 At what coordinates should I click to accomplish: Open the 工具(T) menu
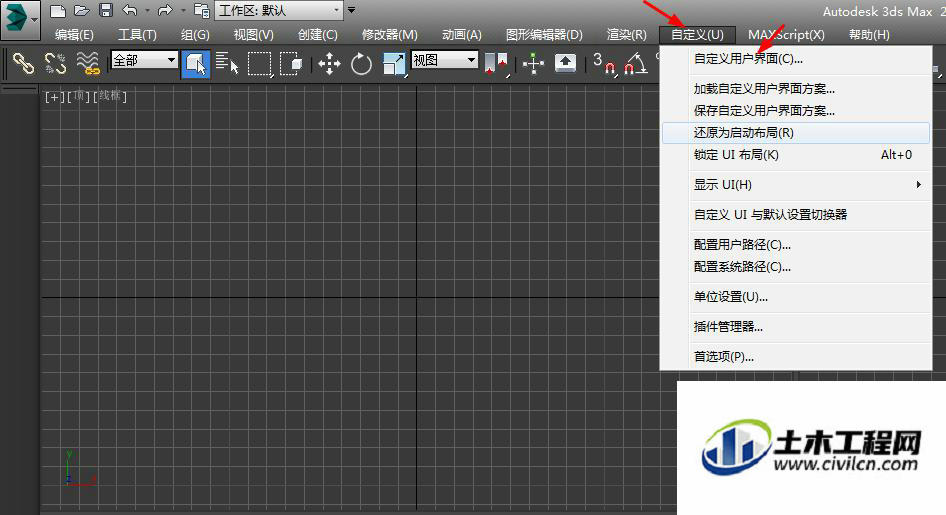click(x=137, y=34)
